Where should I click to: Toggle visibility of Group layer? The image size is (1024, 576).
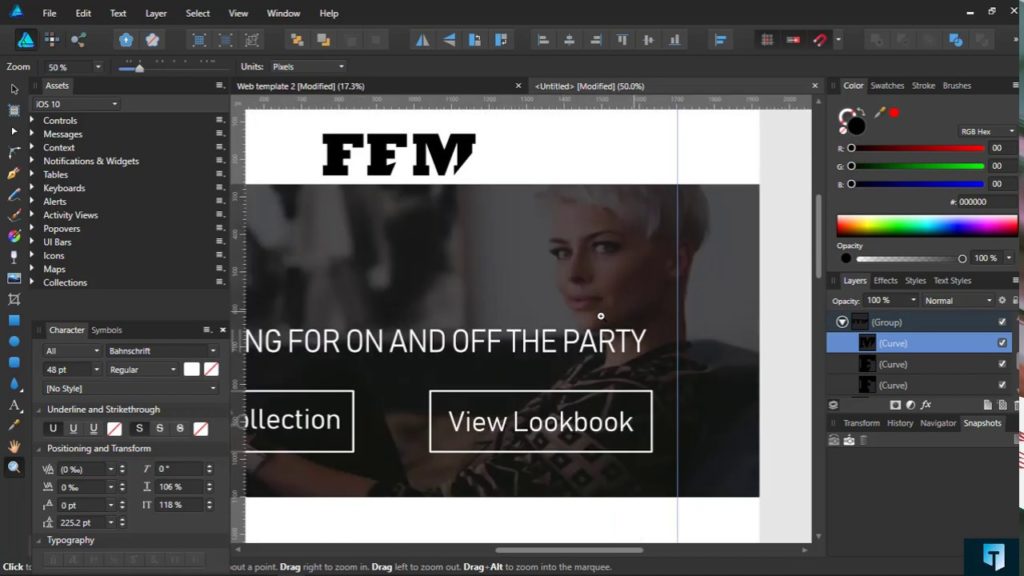click(x=1002, y=322)
